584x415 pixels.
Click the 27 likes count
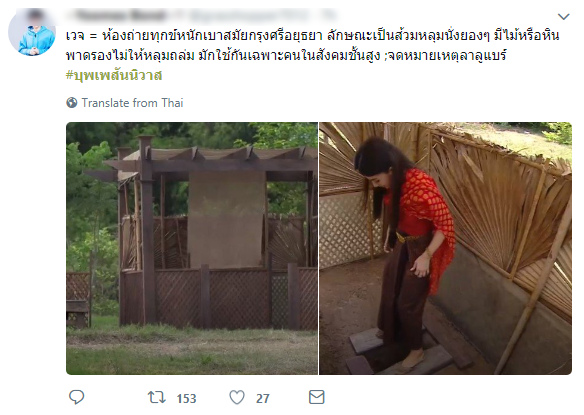[x=263, y=399]
